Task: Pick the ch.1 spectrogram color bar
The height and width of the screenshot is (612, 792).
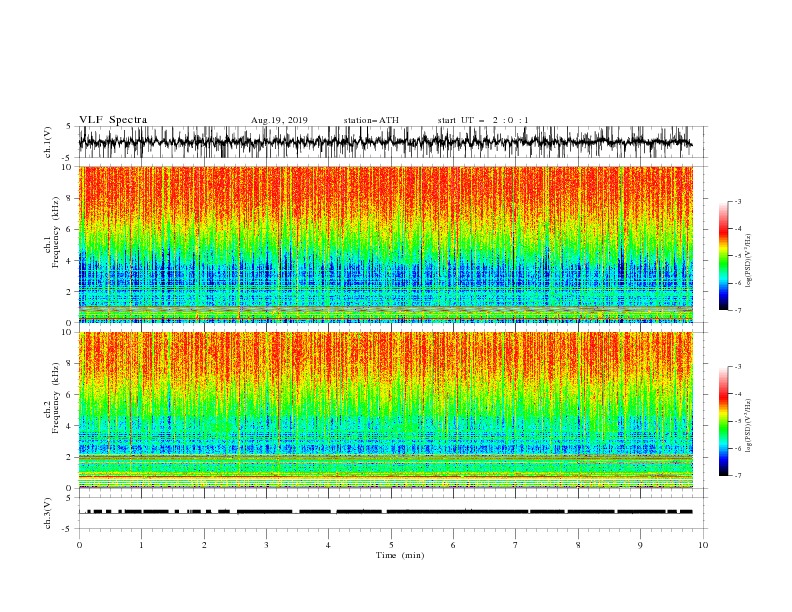Action: click(723, 256)
